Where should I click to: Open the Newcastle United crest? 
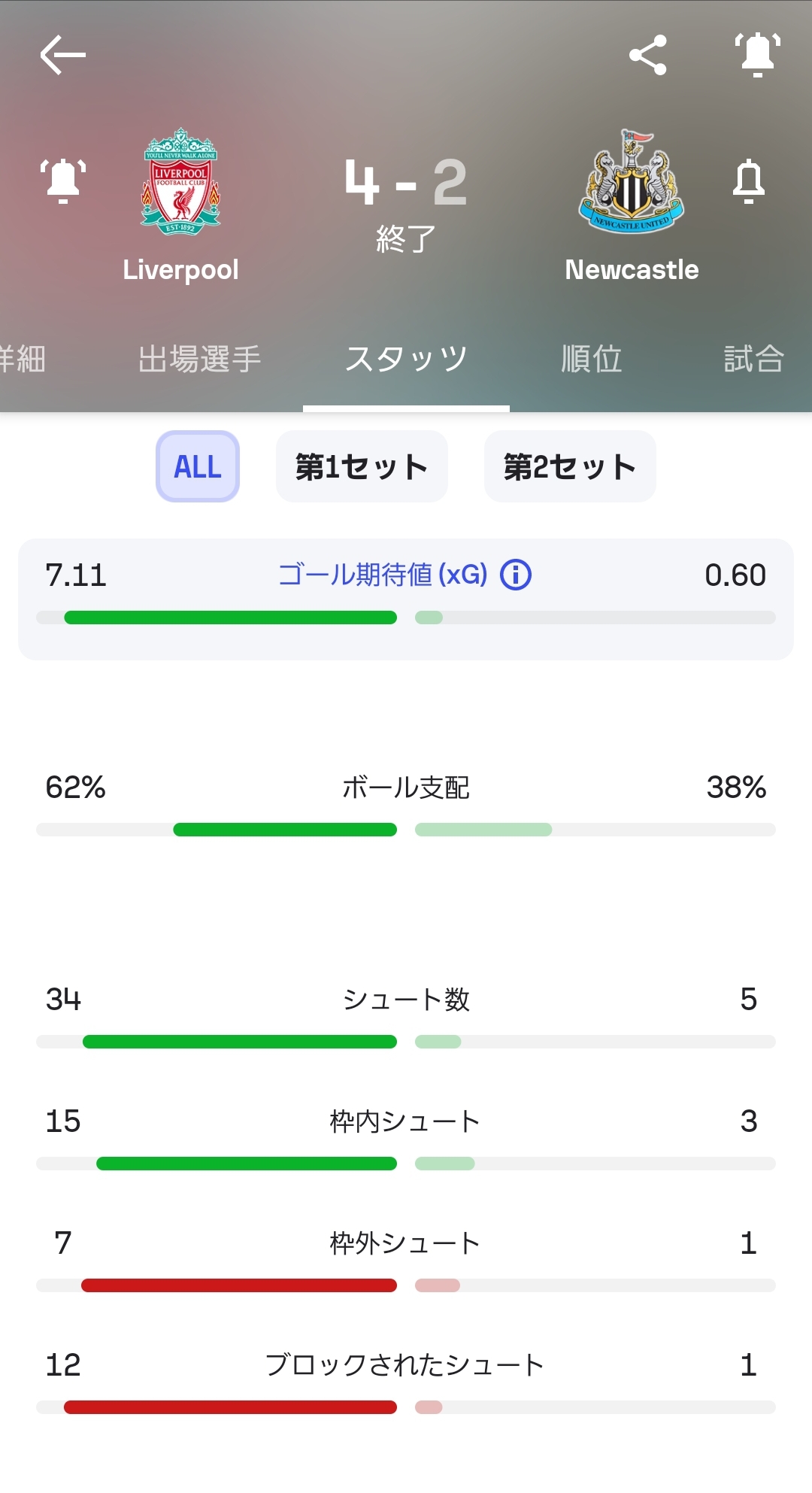coord(632,181)
